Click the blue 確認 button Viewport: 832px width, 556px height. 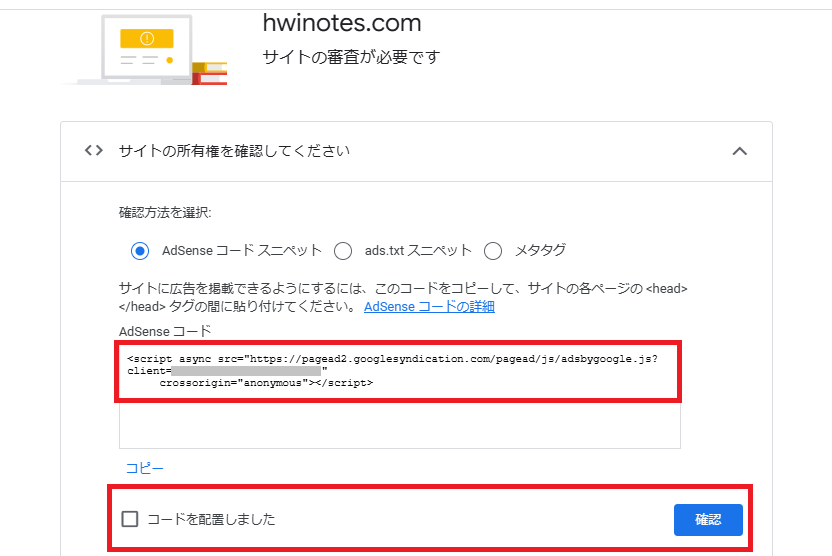pos(708,520)
